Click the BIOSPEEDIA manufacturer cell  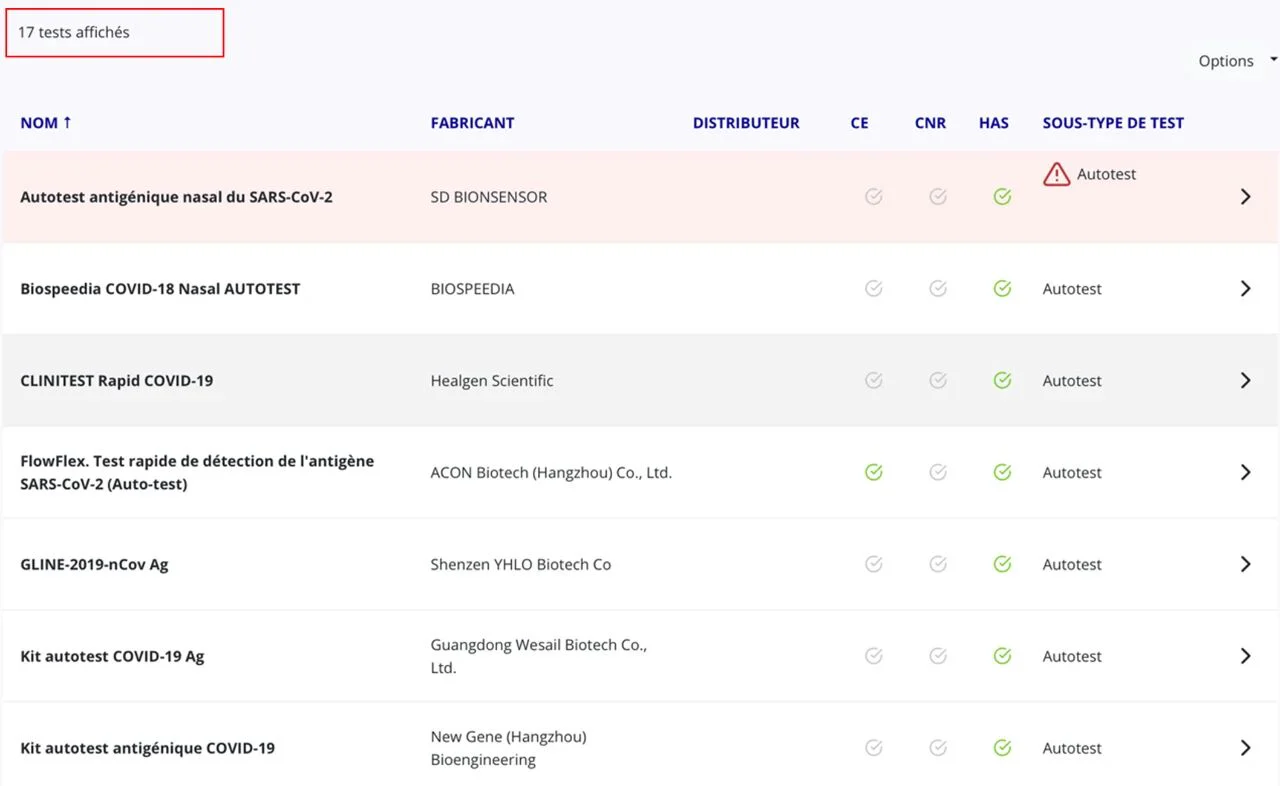pyautogui.click(x=472, y=289)
